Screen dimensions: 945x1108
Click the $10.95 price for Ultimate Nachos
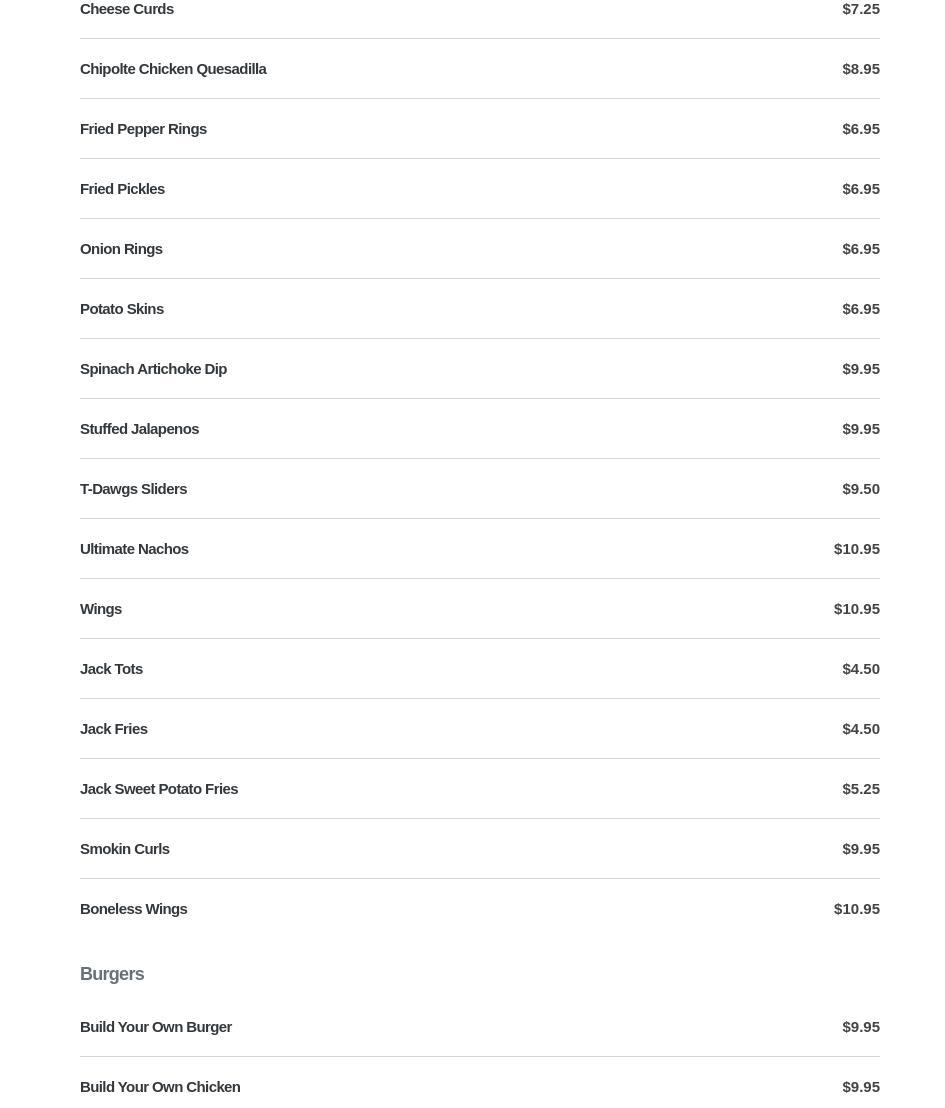pos(856,549)
